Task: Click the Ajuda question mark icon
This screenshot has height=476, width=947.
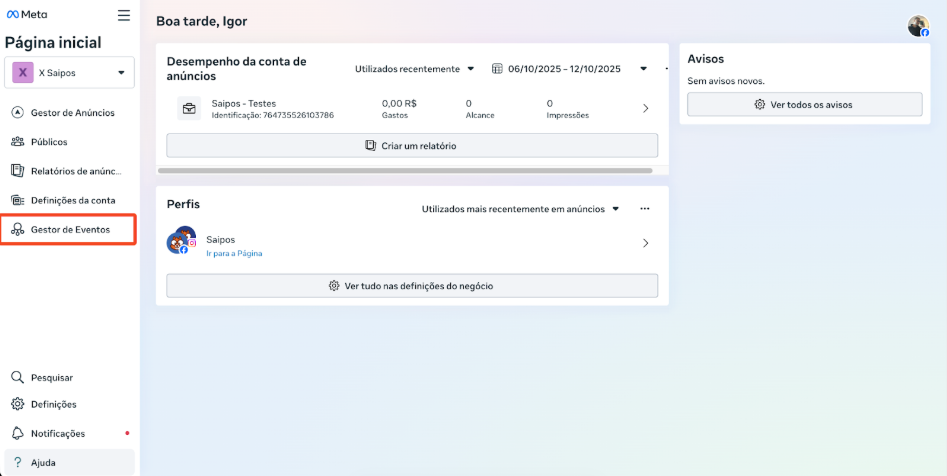Action: click(17, 462)
